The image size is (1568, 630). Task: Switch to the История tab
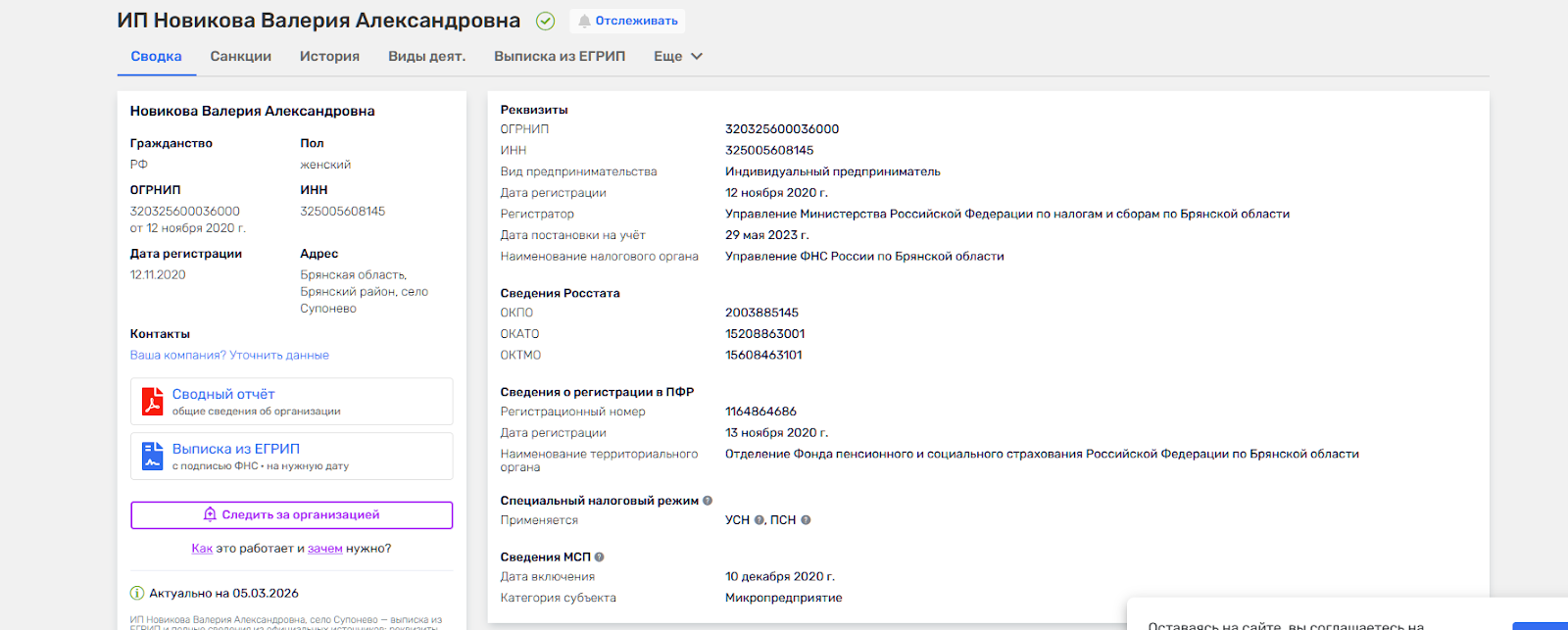[329, 57]
